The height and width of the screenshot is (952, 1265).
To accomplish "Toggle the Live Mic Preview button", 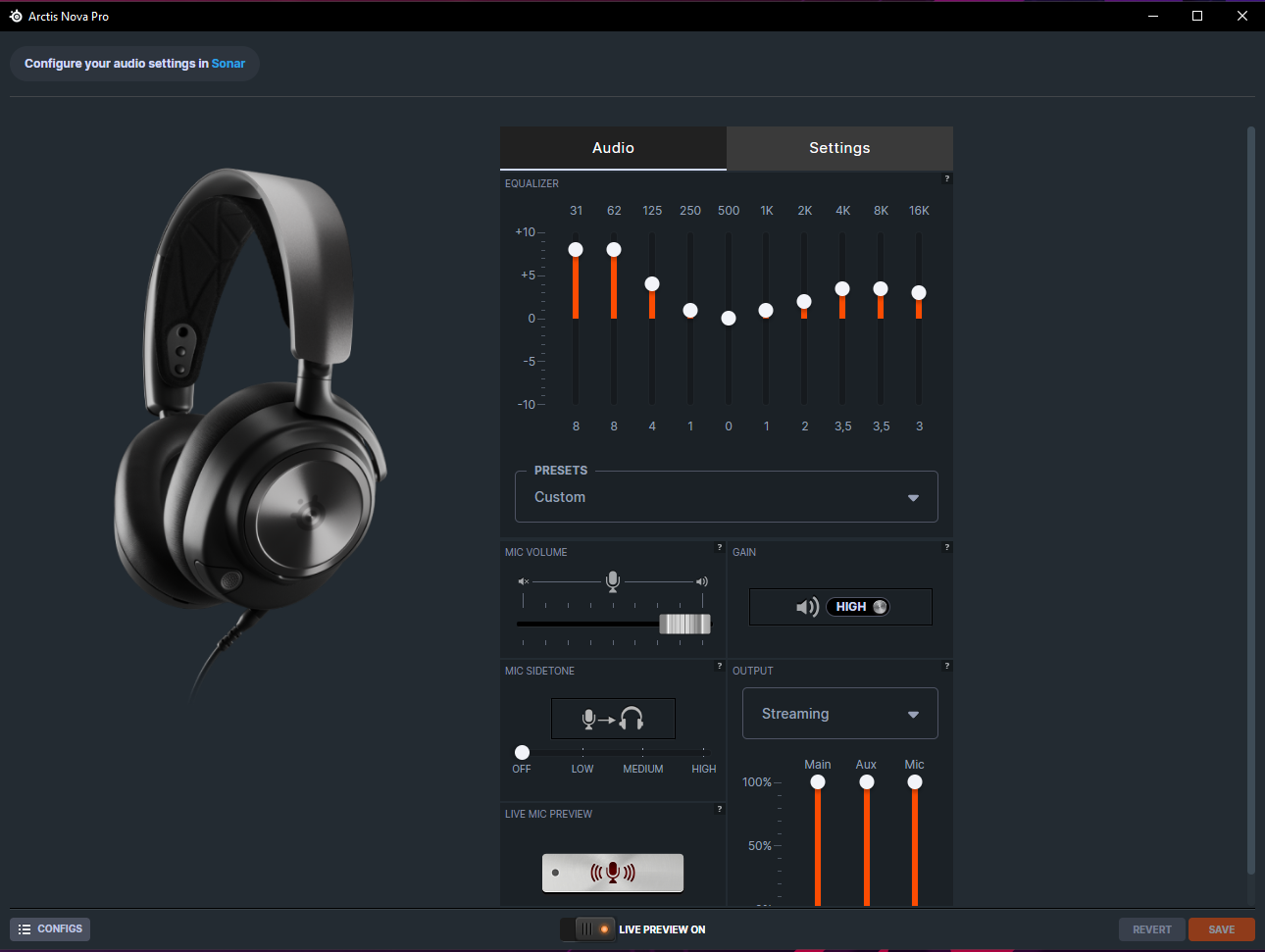I will click(x=613, y=873).
